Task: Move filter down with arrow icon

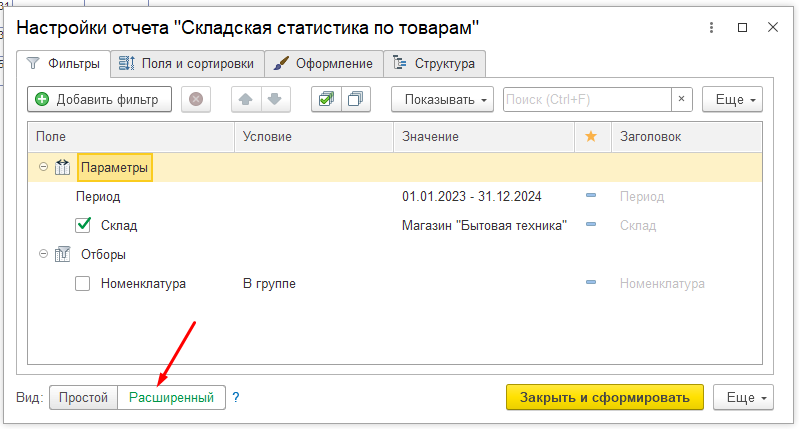Action: coord(275,99)
